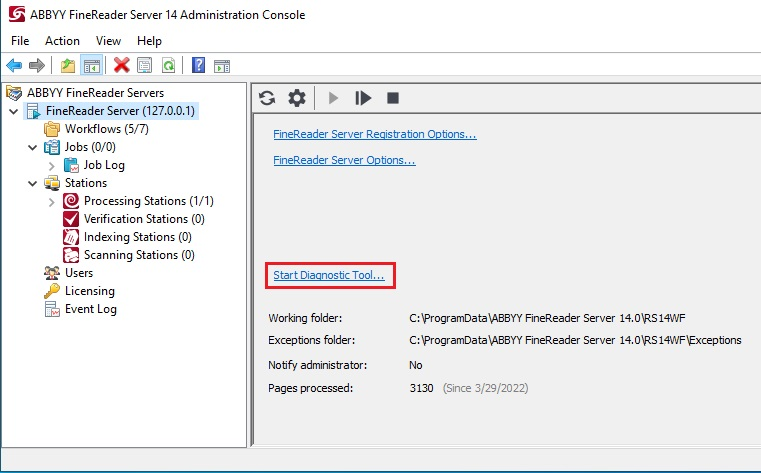This screenshot has width=761, height=473.
Task: Open FineReader Server Options link
Action: (344, 160)
